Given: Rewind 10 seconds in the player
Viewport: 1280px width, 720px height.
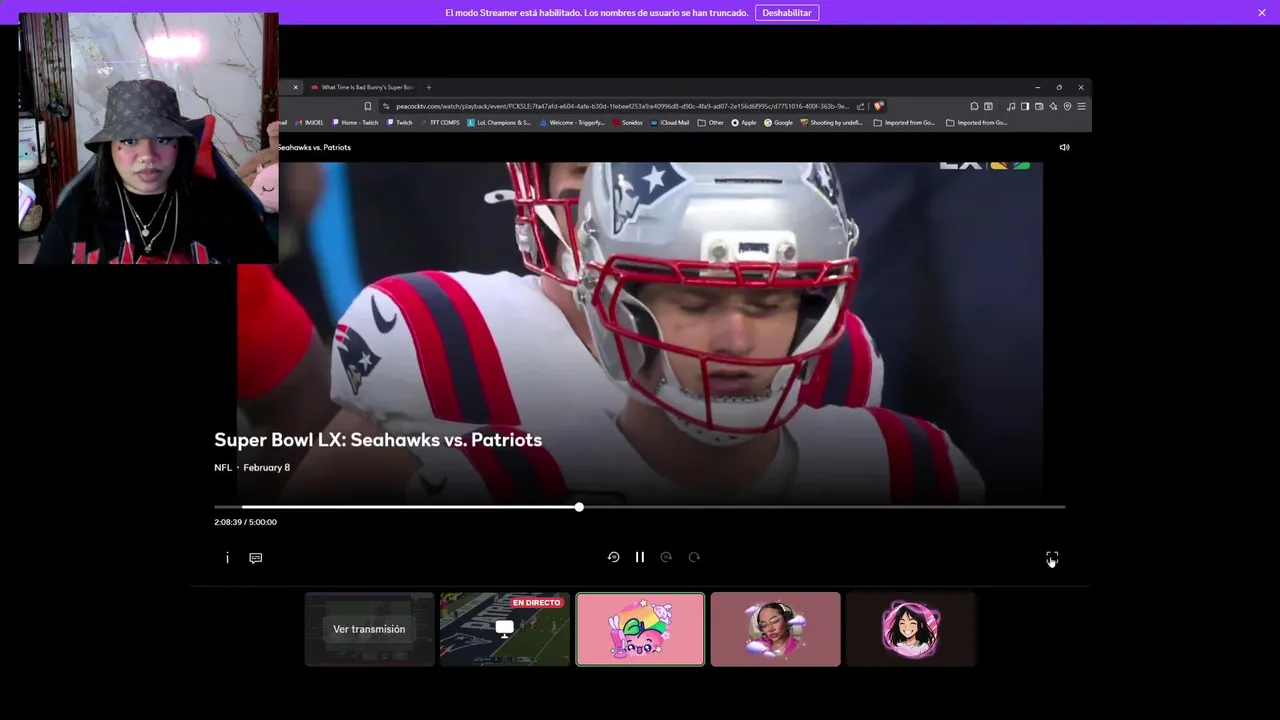Looking at the screenshot, I should tap(613, 557).
